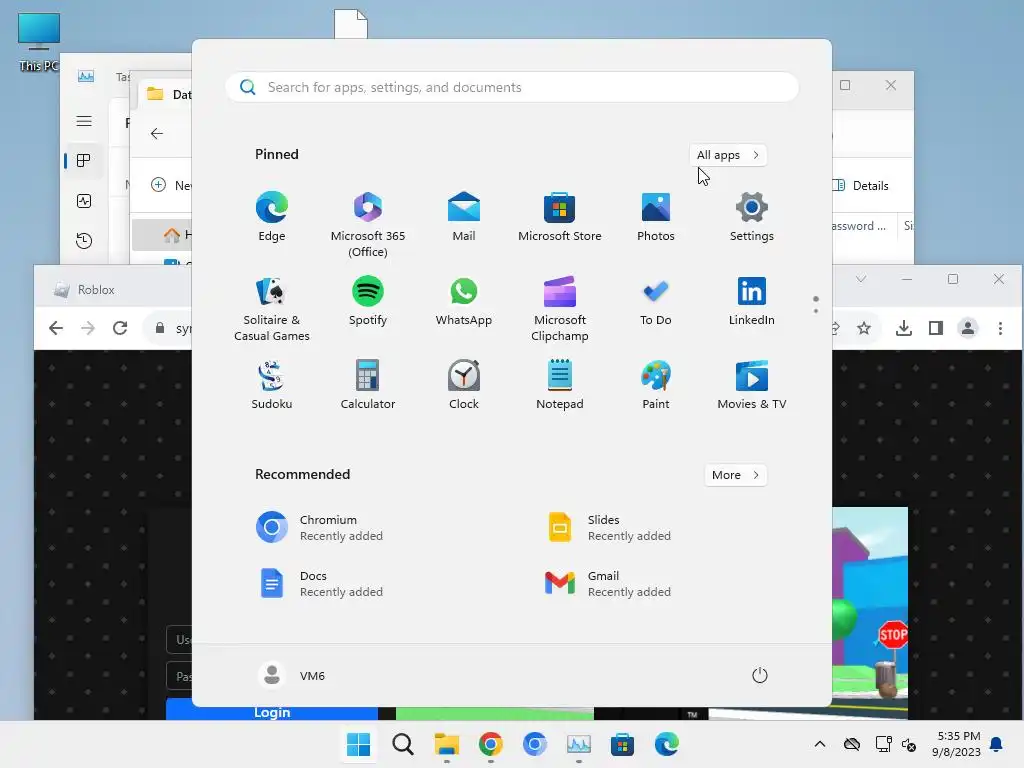Show more recommended items
Image resolution: width=1024 pixels, height=768 pixels.
click(735, 475)
